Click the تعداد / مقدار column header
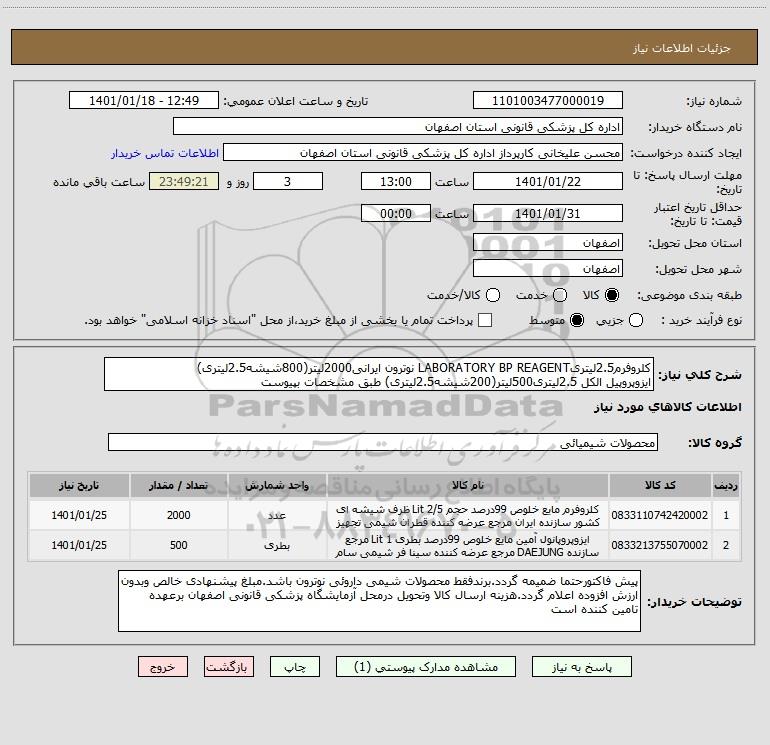770x745 pixels. [178, 485]
